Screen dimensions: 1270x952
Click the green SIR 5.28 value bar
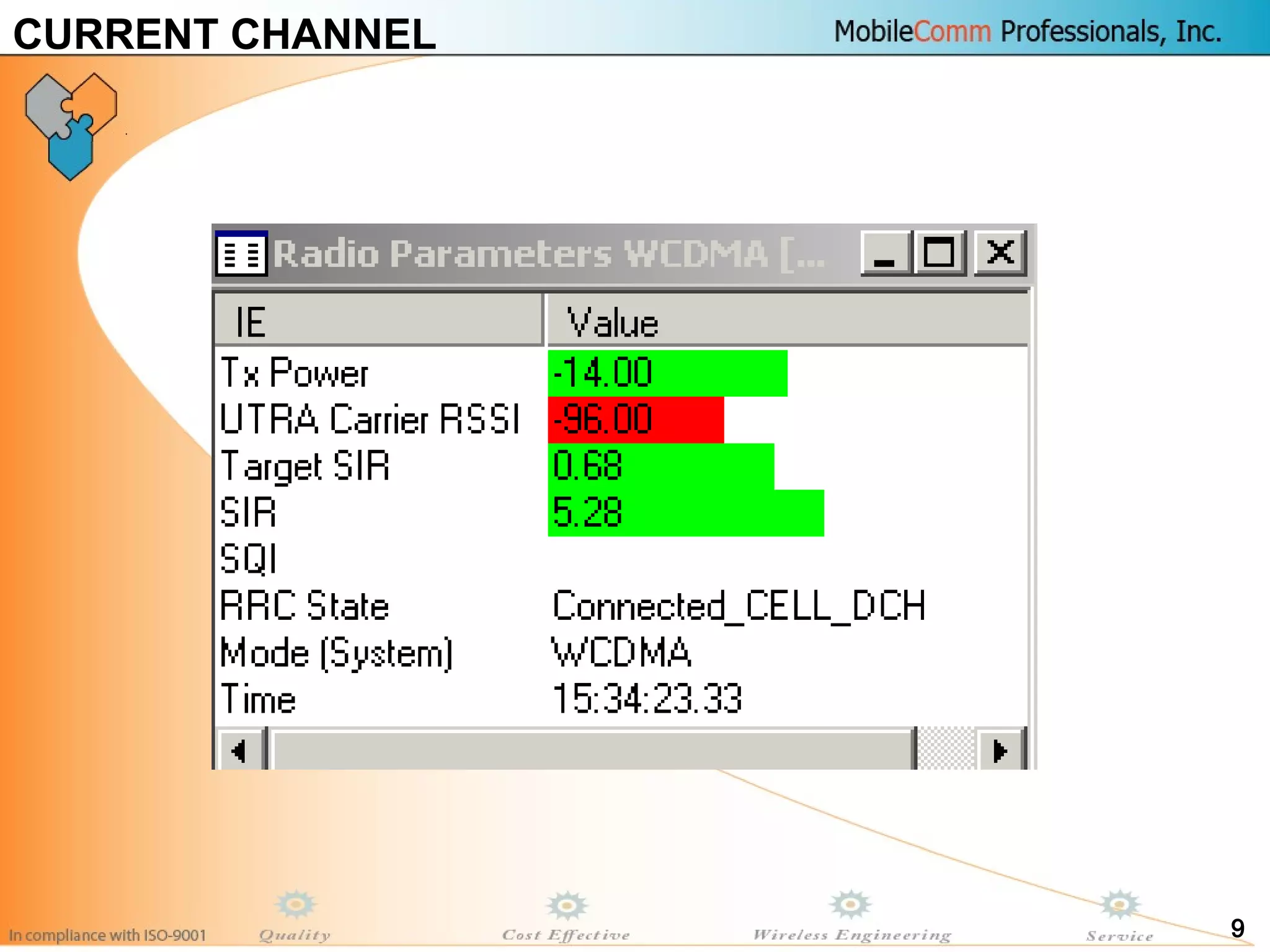click(x=685, y=513)
